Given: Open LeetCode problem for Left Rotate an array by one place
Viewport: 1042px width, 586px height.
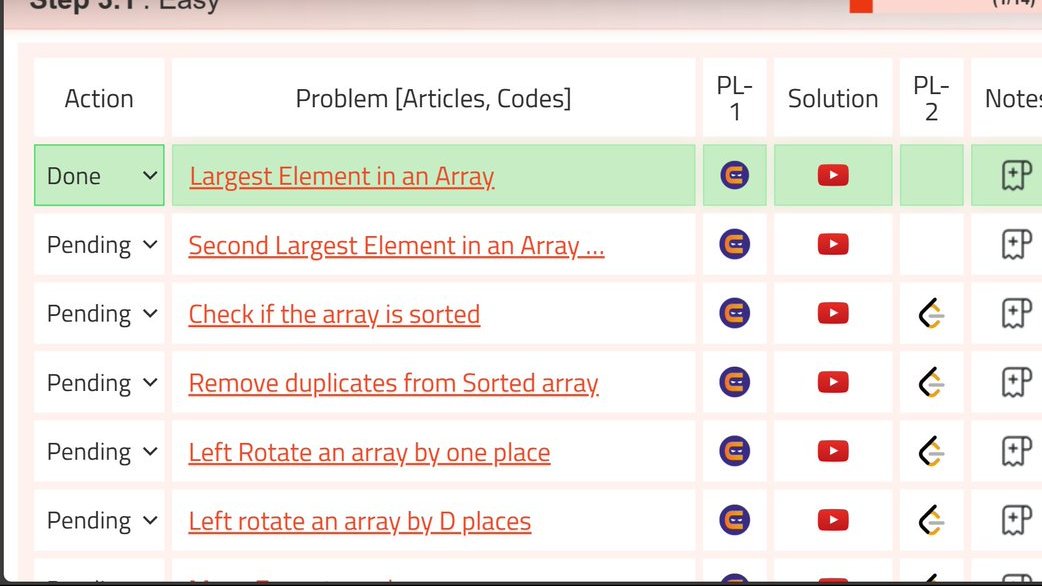Looking at the screenshot, I should [930, 450].
